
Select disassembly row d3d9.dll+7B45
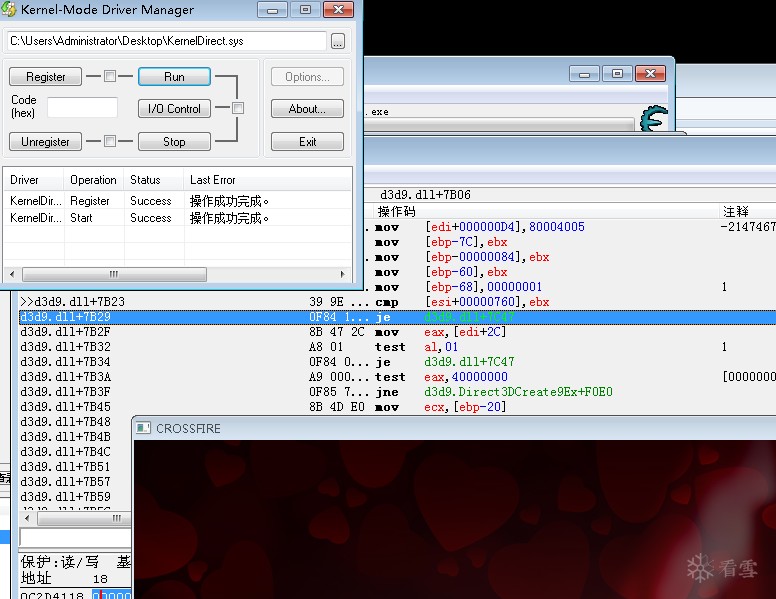pyautogui.click(x=397, y=407)
